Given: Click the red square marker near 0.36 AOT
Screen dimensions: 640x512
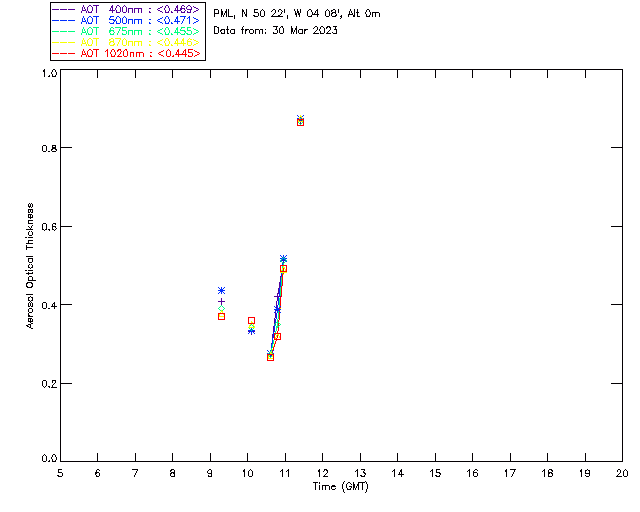Looking at the screenshot, I should (x=251, y=321).
